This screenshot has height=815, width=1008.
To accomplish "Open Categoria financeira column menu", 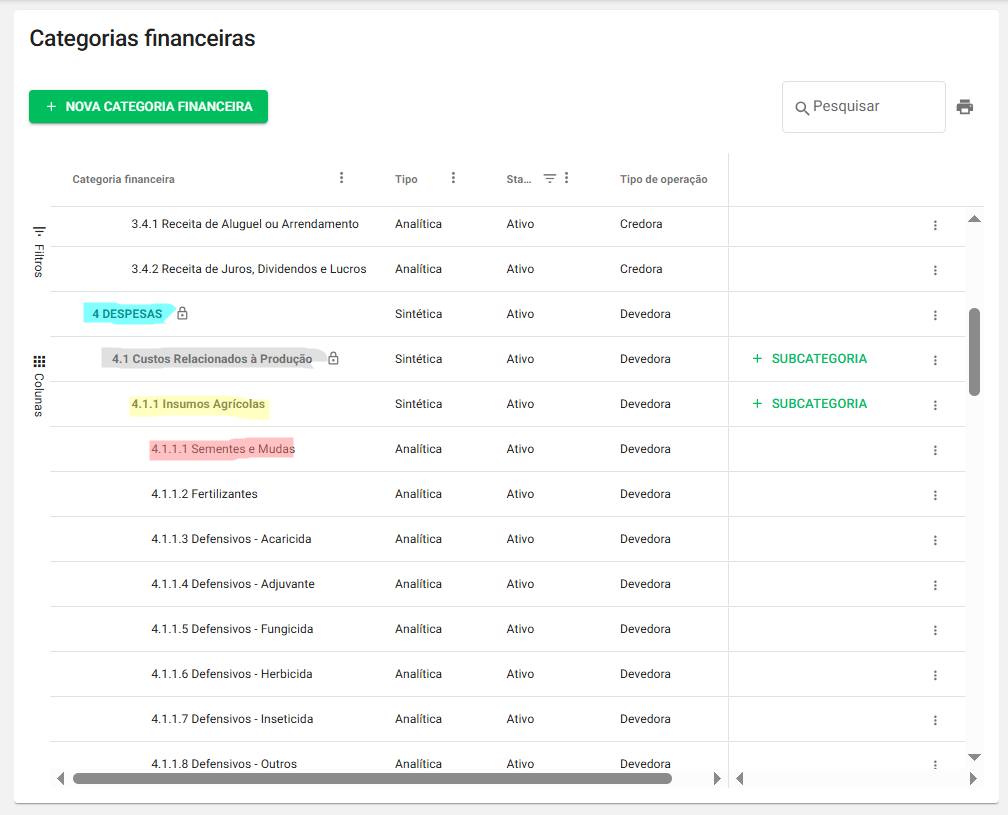I will pos(341,178).
